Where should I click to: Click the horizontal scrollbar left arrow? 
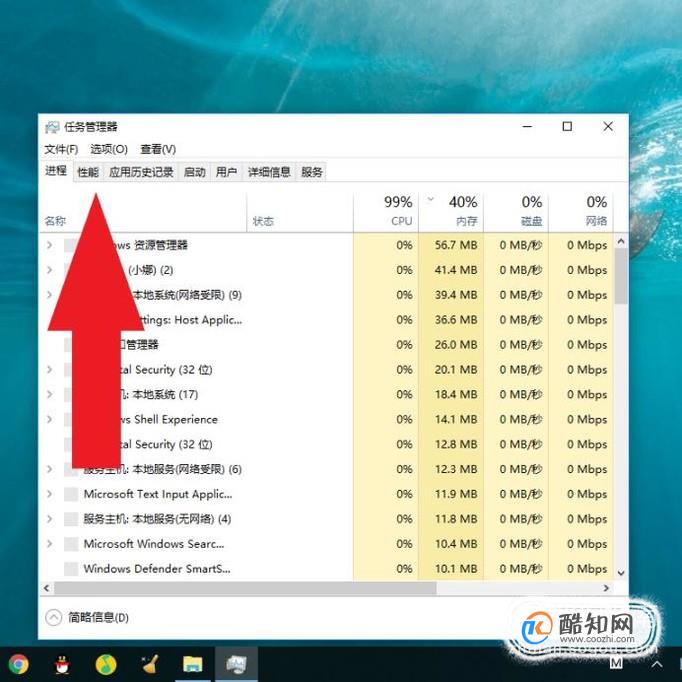tap(47, 588)
